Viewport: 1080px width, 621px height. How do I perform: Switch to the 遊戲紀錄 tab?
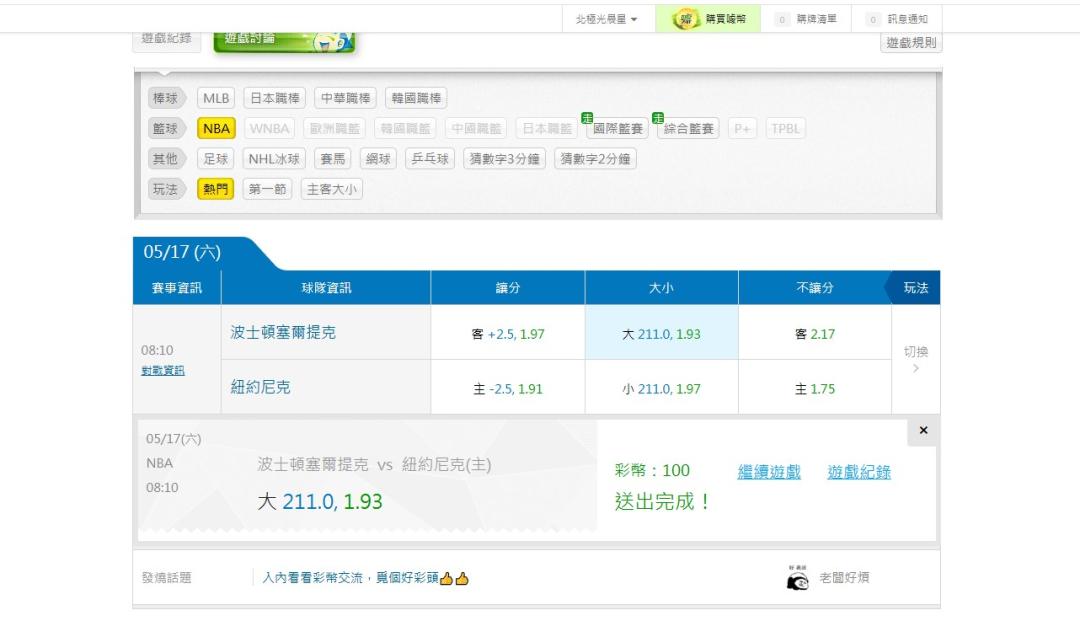[167, 40]
